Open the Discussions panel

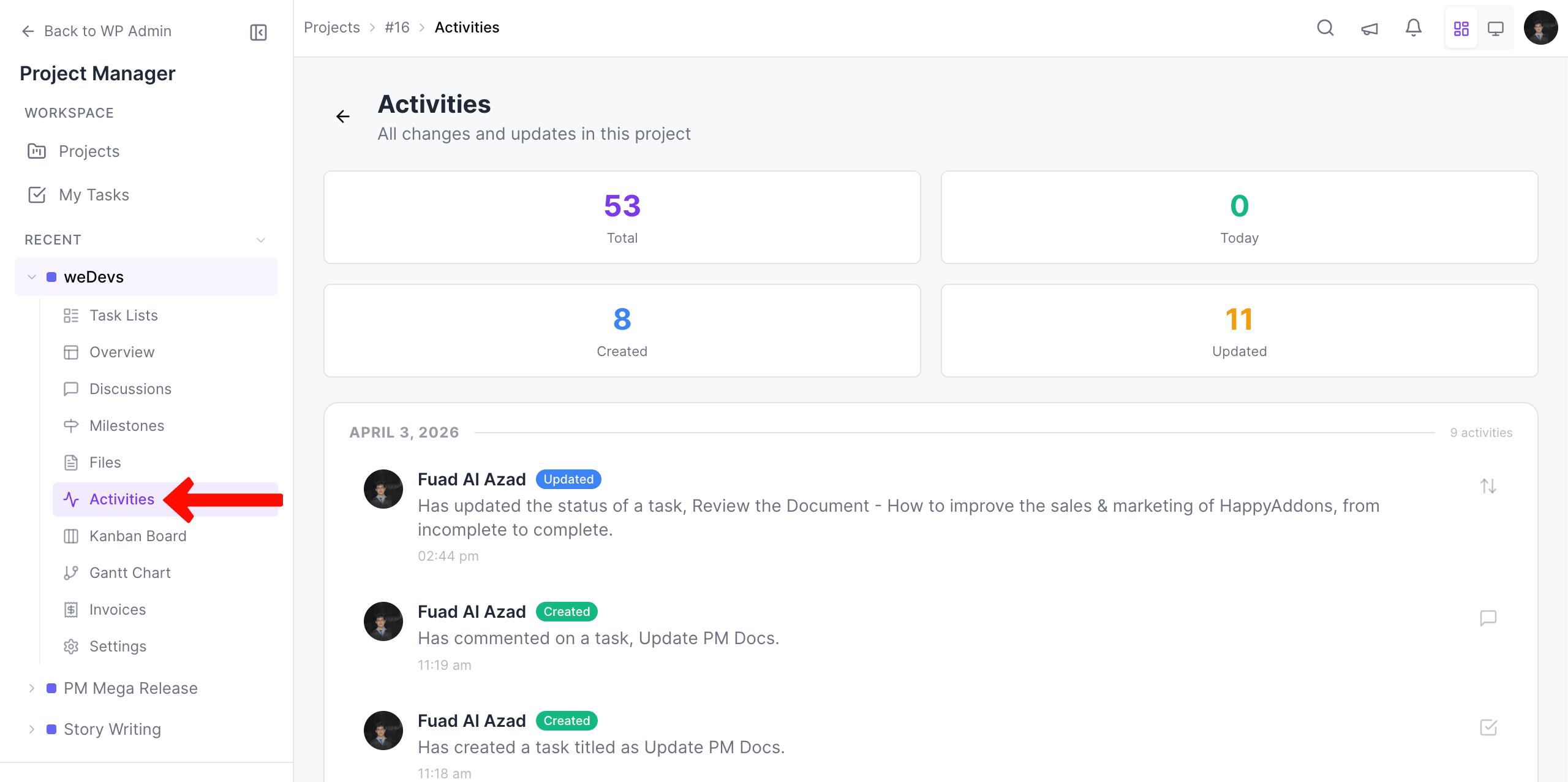pos(130,389)
